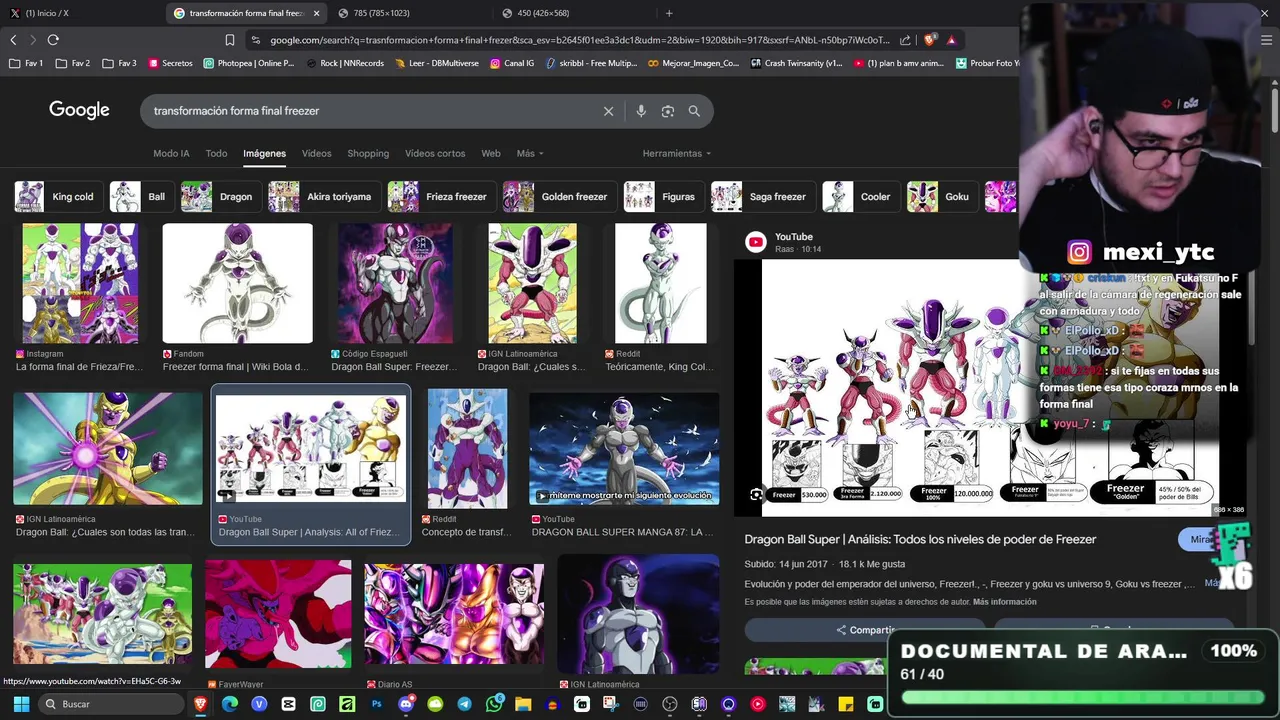
Task: Open Google Lens image search icon
Action: (x=668, y=111)
